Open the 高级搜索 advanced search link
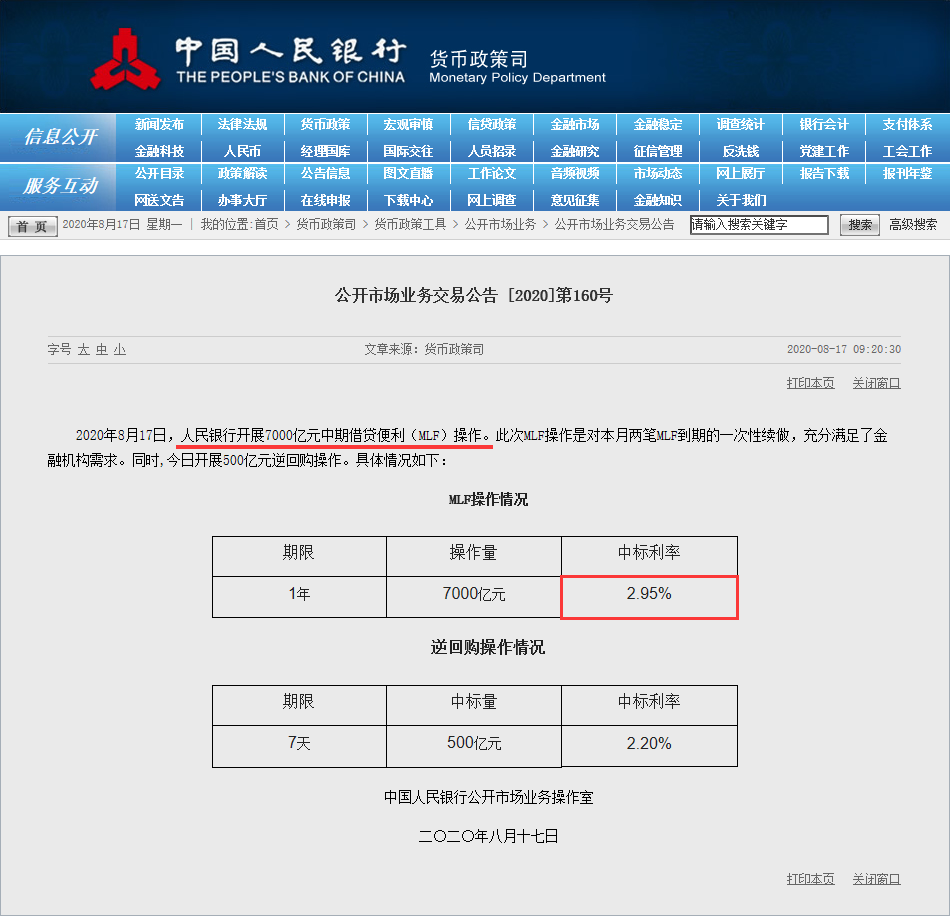The height and width of the screenshot is (916, 950). [x=913, y=225]
